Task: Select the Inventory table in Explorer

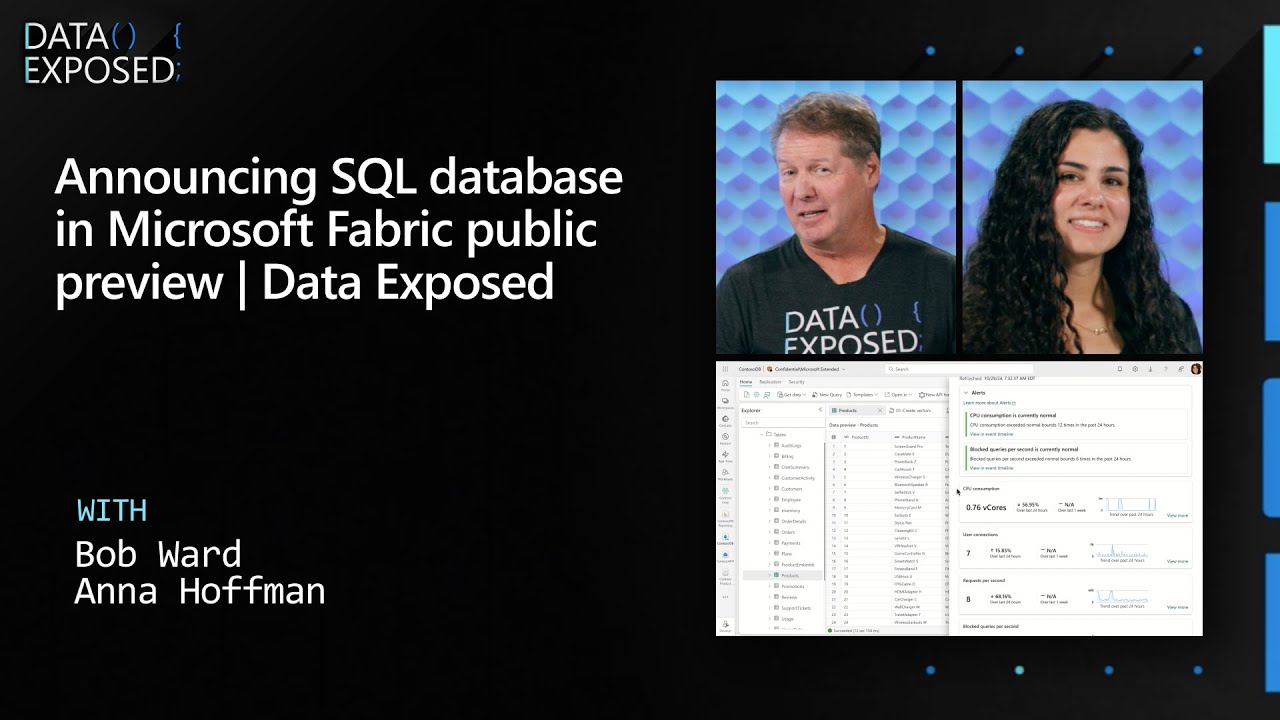Action: pyautogui.click(x=791, y=510)
